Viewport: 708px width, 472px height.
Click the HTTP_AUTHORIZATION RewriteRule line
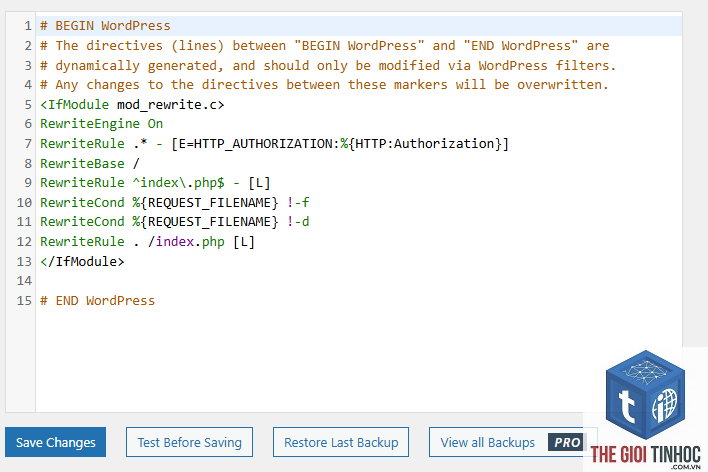point(274,144)
